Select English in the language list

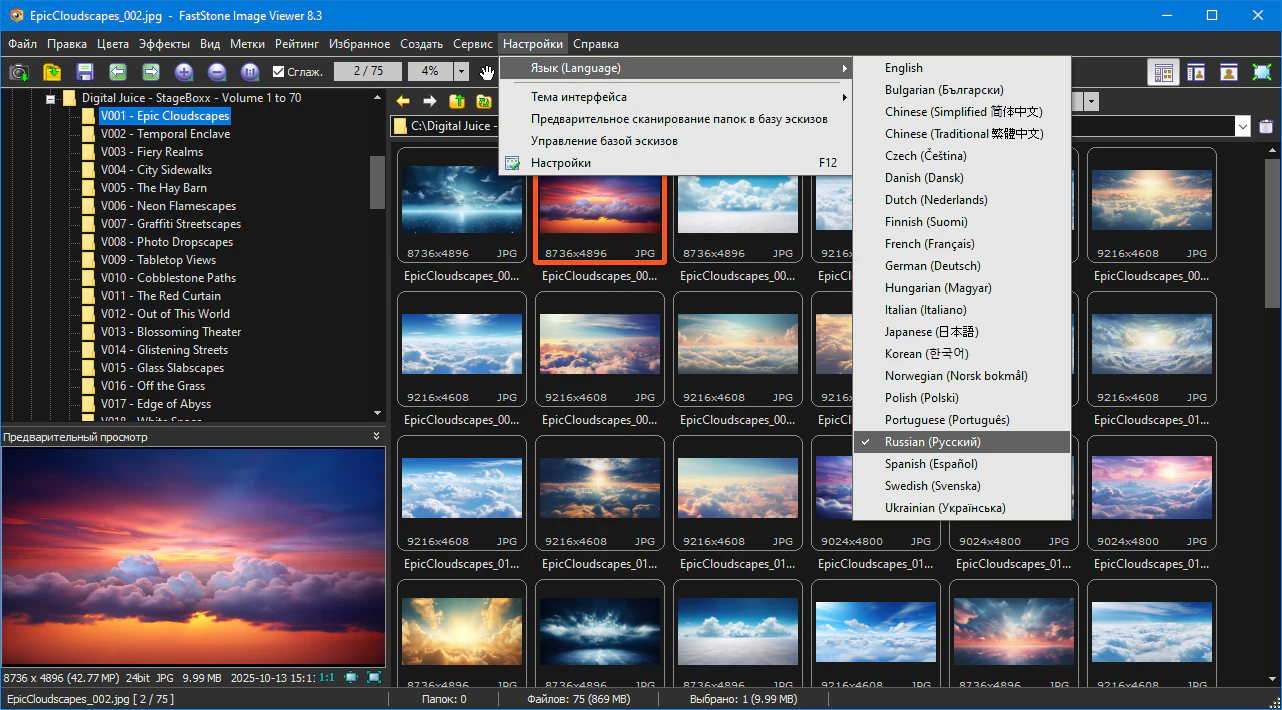904,68
